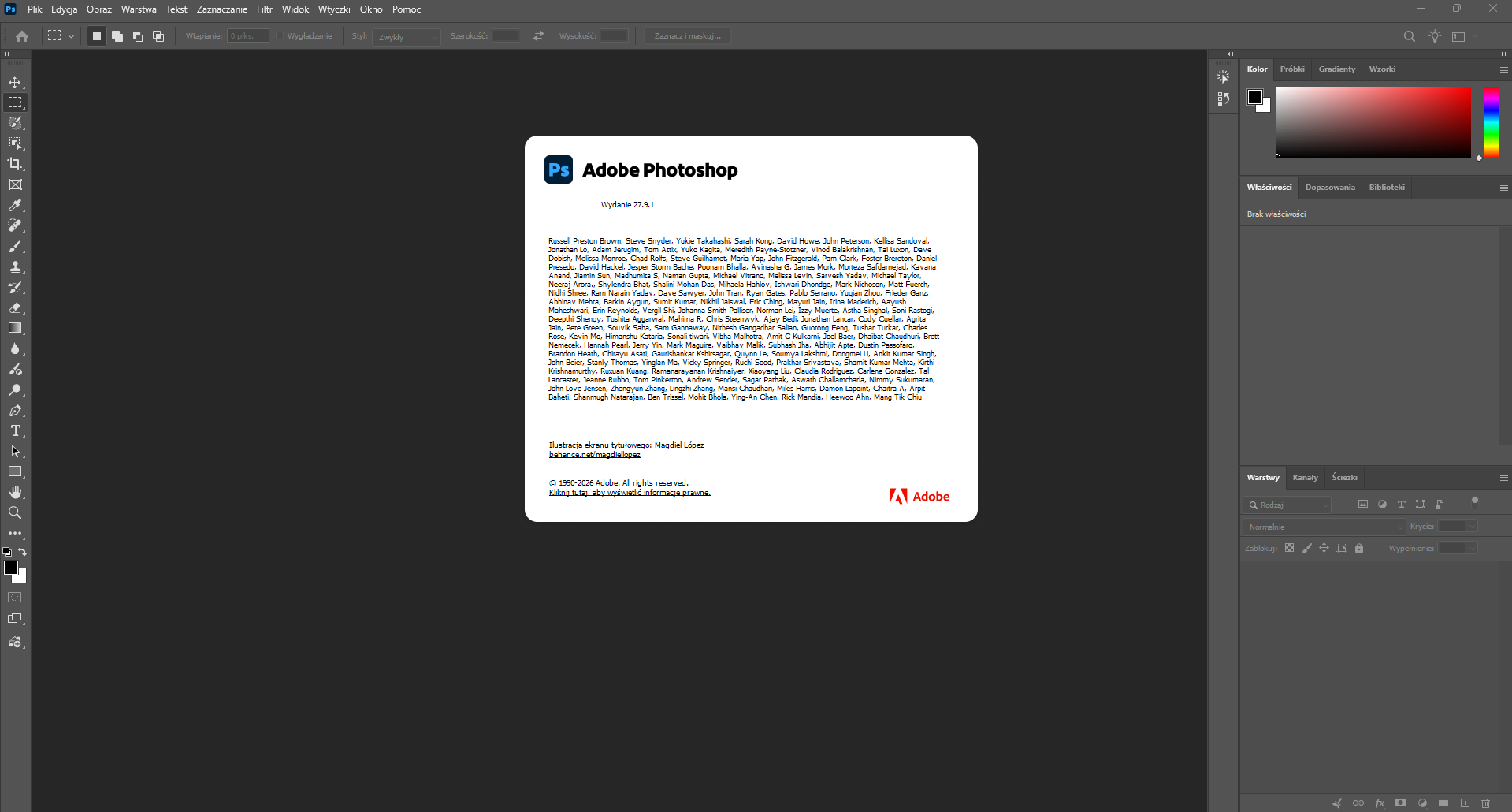This screenshot has width=1512, height=812.
Task: Toggle the Wygładzanie checkbox
Action: point(280,36)
